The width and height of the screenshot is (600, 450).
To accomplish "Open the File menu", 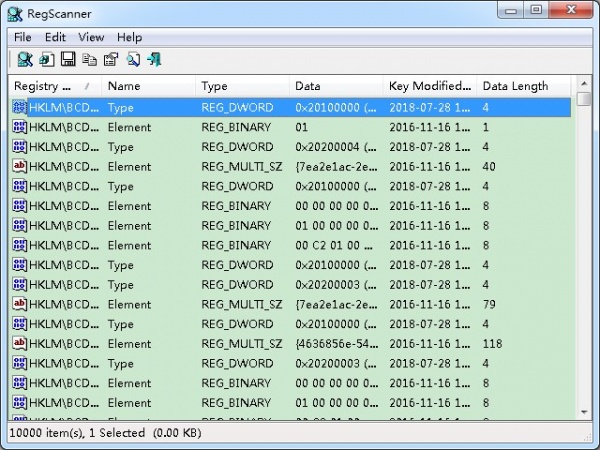I will pos(23,38).
